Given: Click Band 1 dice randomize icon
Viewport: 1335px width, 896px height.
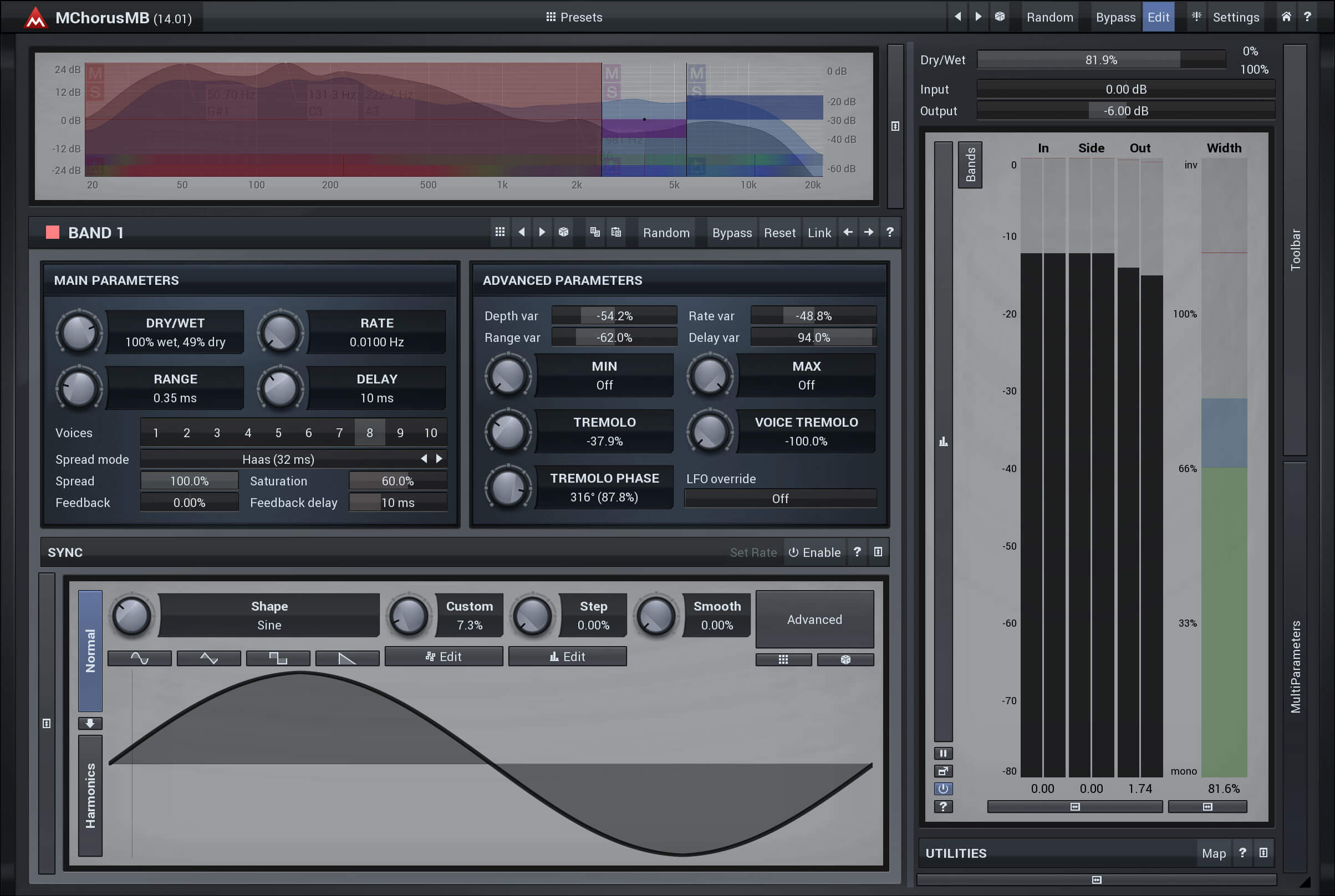Looking at the screenshot, I should click(x=563, y=232).
